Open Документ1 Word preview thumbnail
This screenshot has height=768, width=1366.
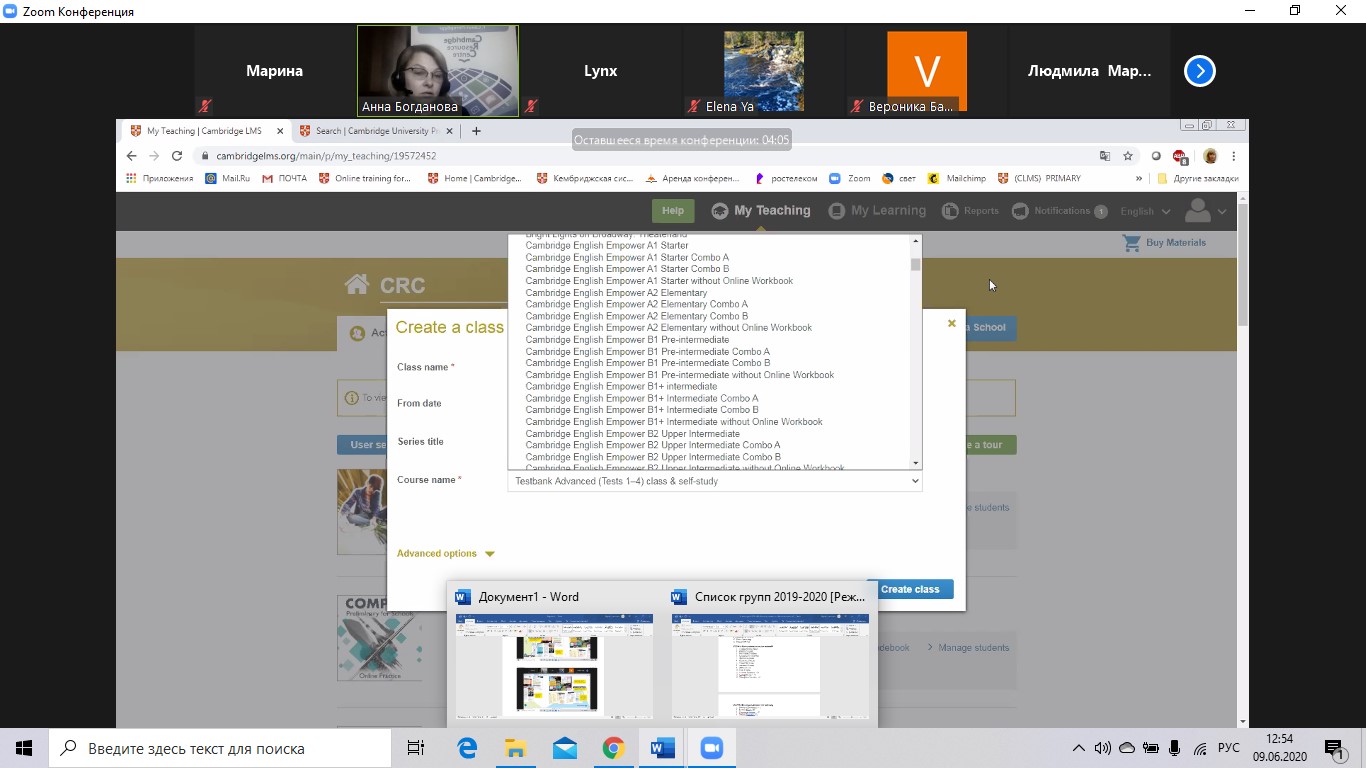[554, 666]
